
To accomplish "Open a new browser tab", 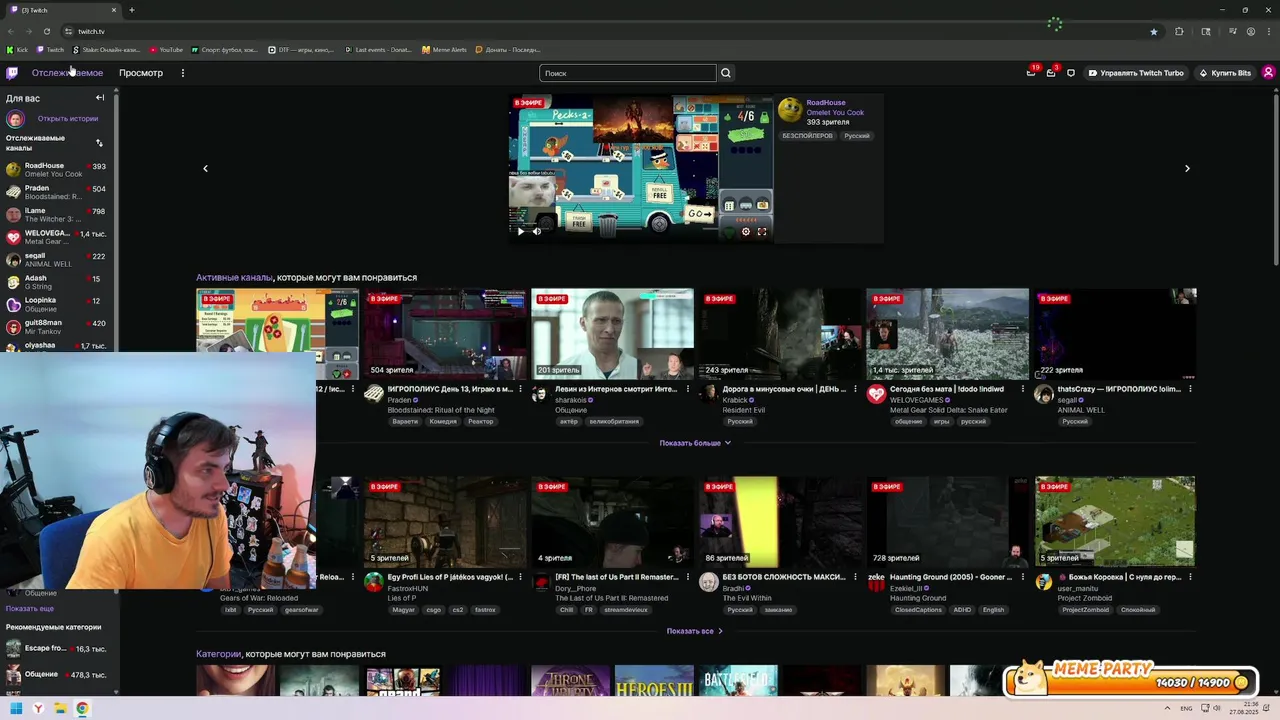I will [x=131, y=10].
